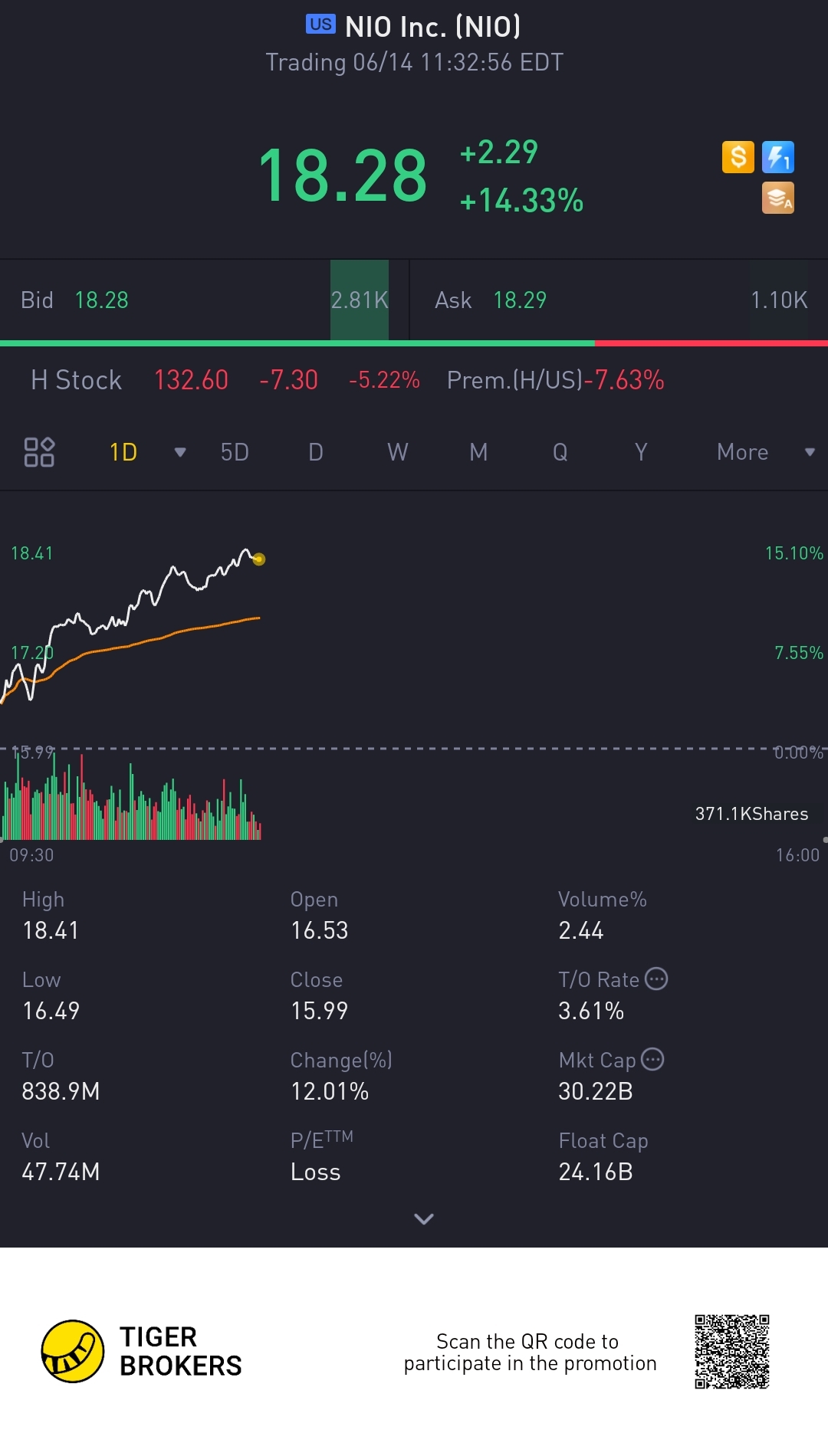
Task: Tap the US market flag badge
Action: tap(320, 25)
